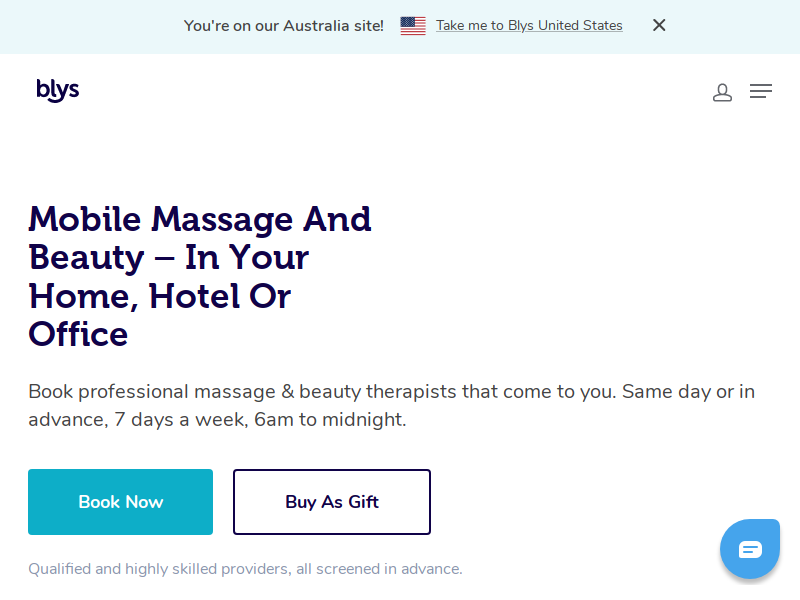Screen dimensions: 800x600
Task: Close the country notice with the X
Action: point(659,25)
